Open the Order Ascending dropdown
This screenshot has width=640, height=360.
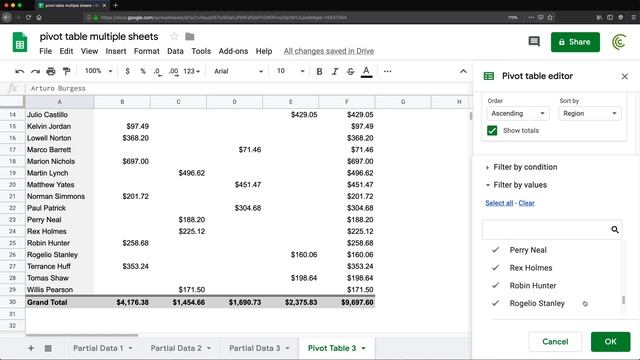(518, 113)
